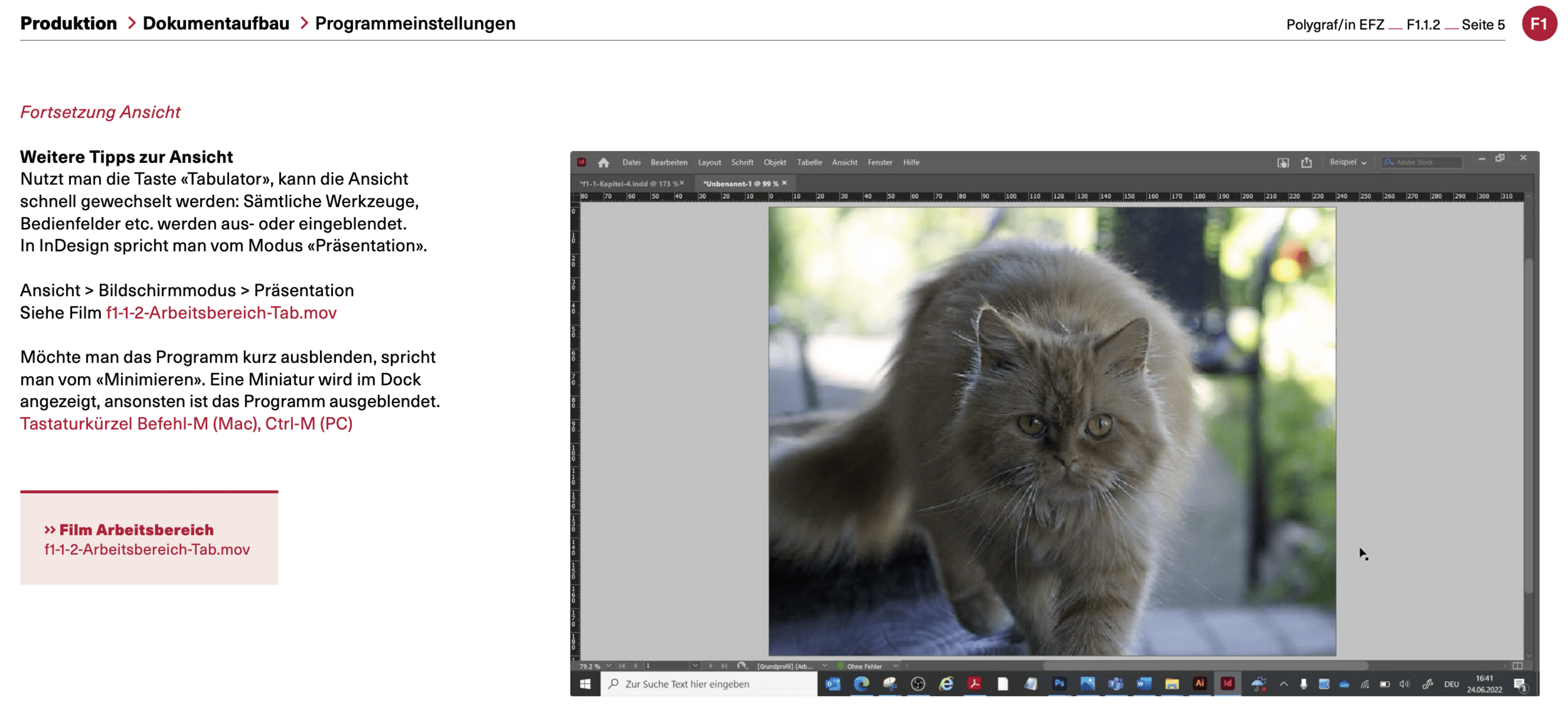Click the split layout view icon

pos(1517,666)
